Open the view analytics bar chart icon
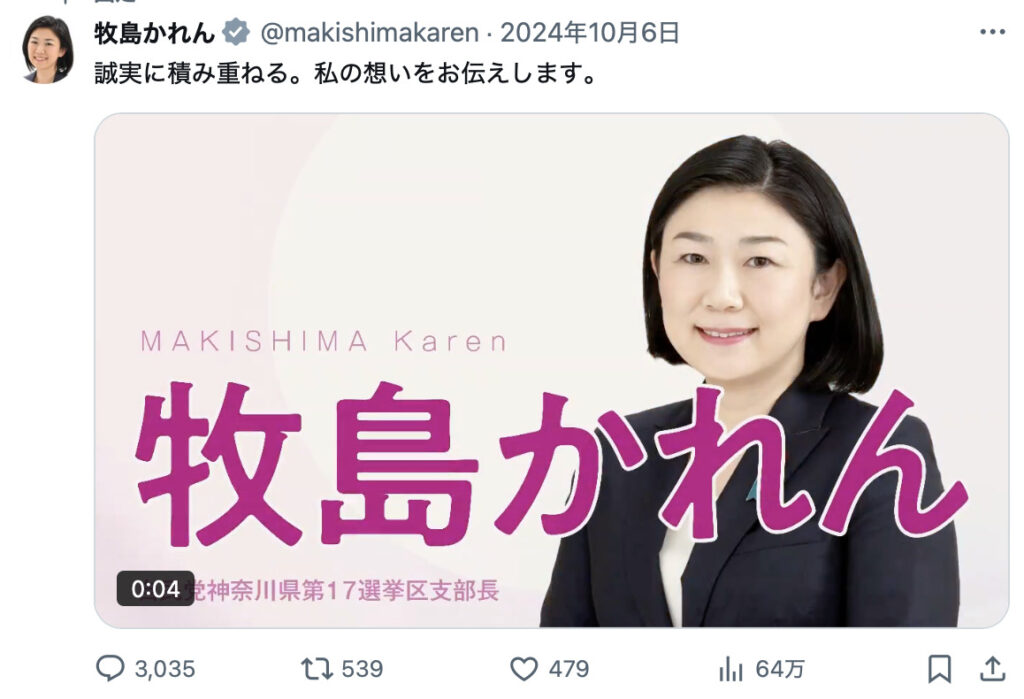 731,669
